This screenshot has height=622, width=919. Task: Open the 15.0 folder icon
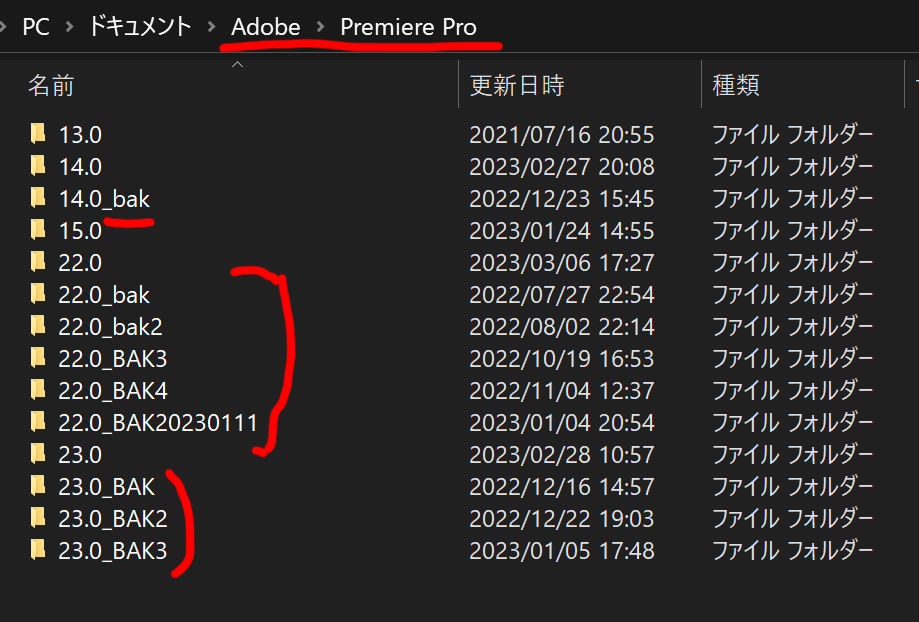38,230
